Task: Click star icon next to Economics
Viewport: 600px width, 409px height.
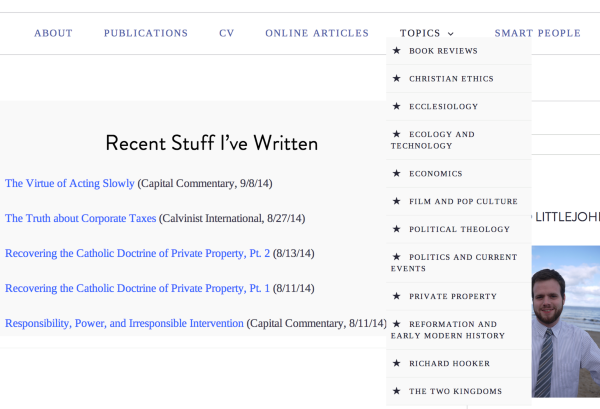Action: pos(397,174)
